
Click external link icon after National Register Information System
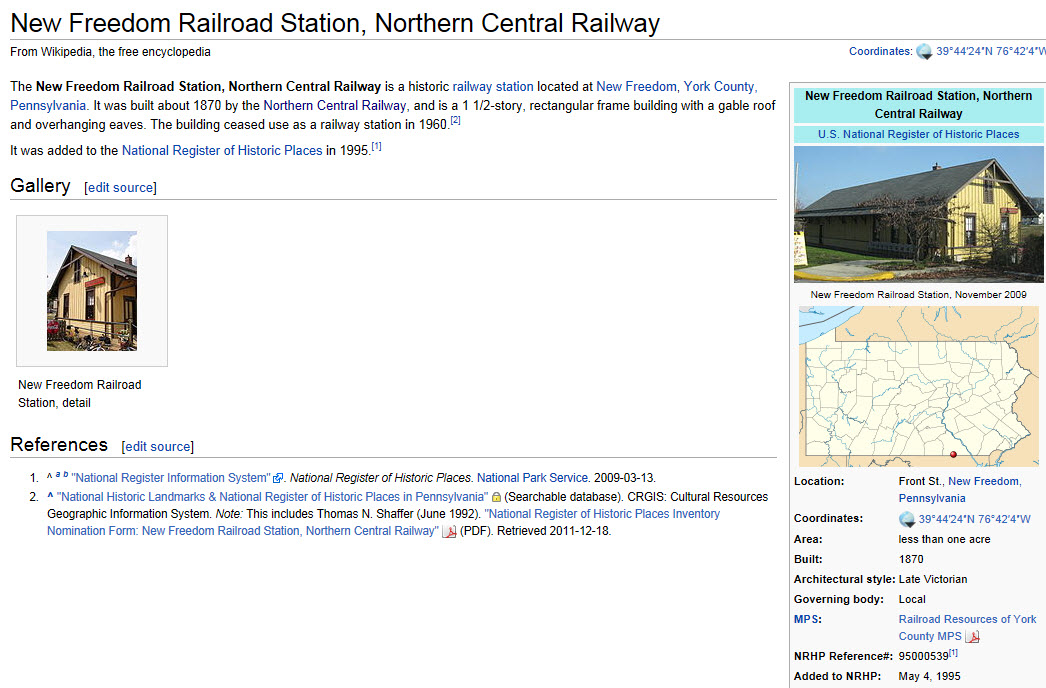(278, 479)
